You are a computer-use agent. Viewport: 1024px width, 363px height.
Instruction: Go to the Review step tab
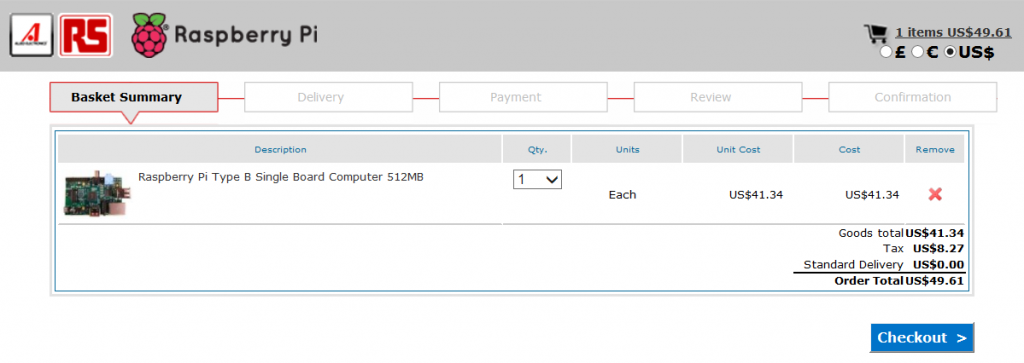718,97
